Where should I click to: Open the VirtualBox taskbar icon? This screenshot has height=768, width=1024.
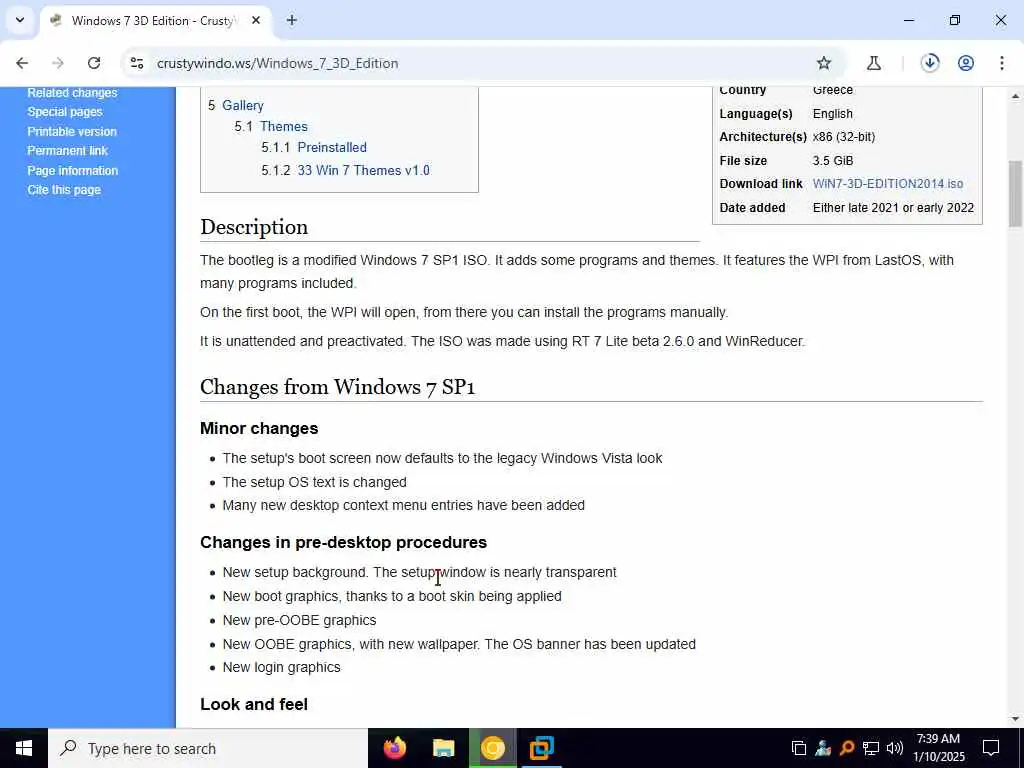click(x=541, y=748)
